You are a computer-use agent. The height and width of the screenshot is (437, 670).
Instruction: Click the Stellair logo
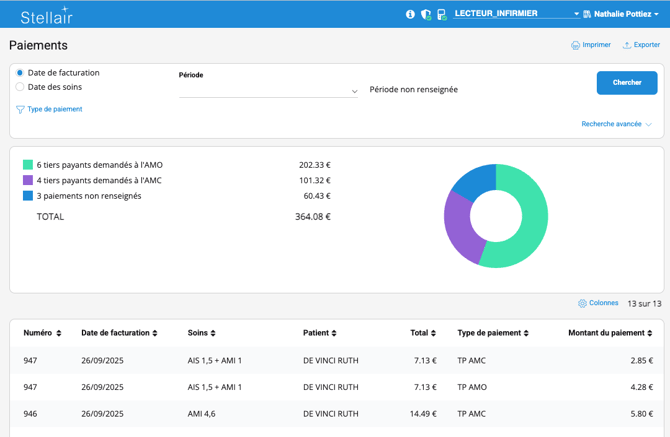46,15
